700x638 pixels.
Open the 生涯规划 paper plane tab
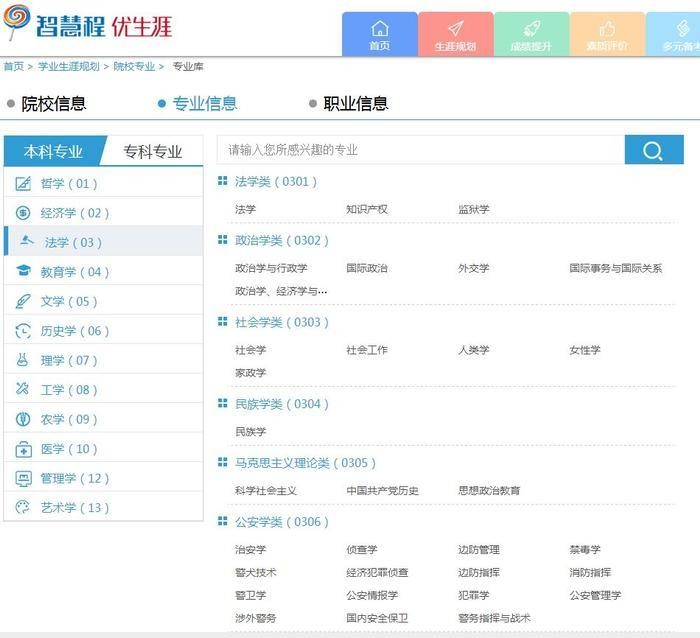(456, 34)
